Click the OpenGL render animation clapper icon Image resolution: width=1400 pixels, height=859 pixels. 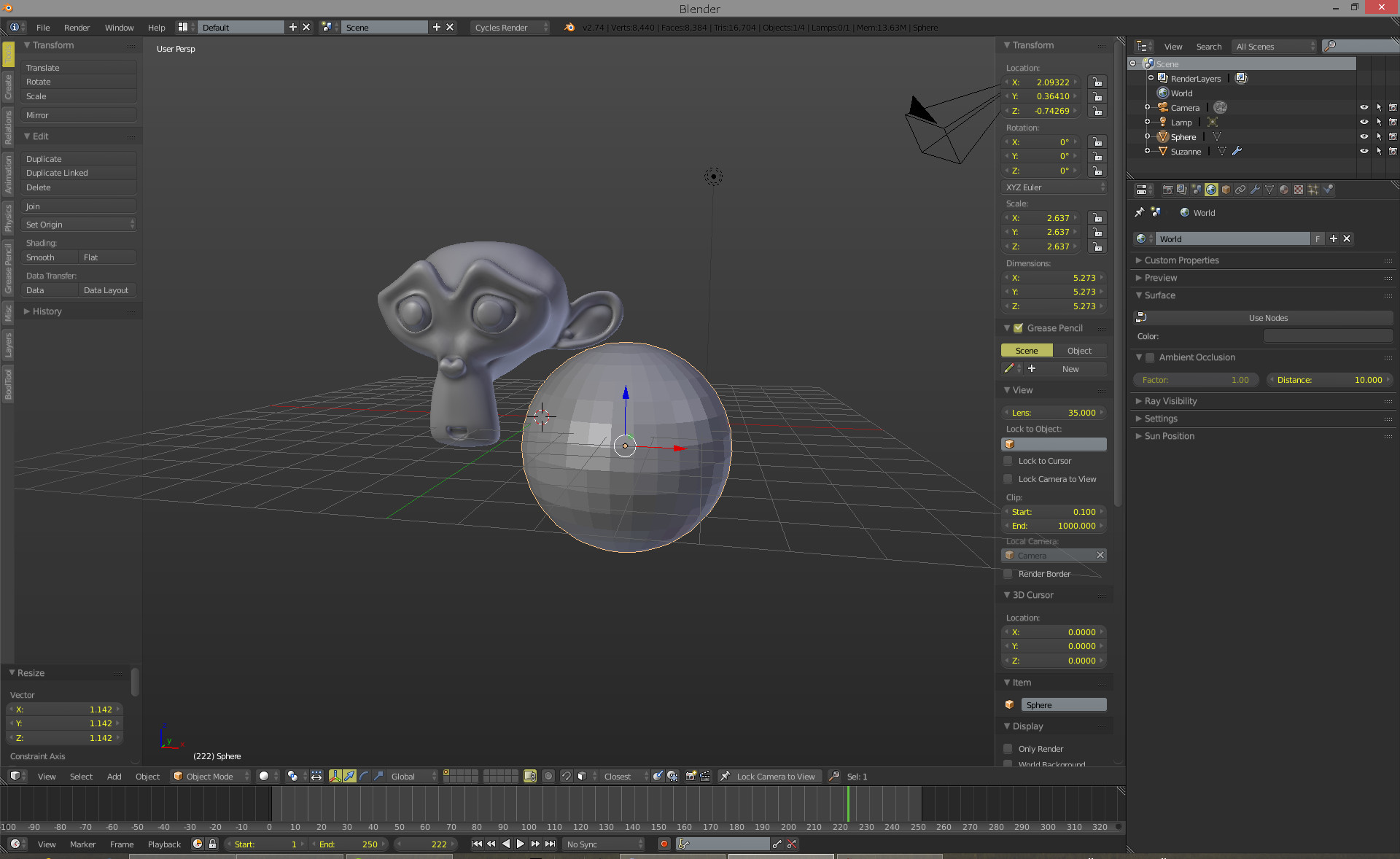click(705, 776)
